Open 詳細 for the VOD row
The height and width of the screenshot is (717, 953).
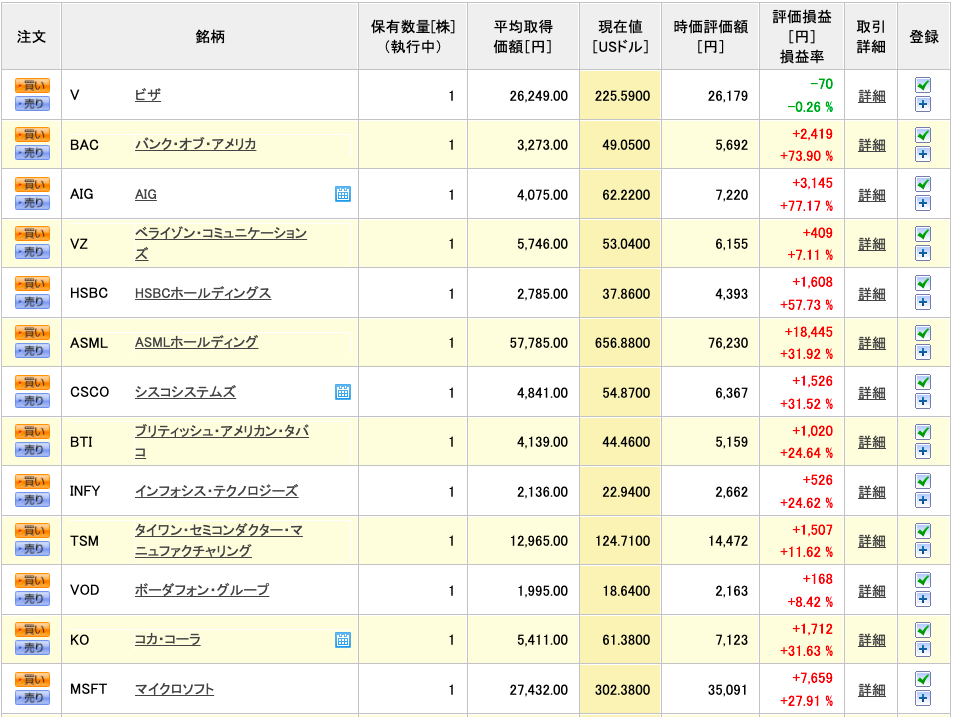click(x=872, y=591)
